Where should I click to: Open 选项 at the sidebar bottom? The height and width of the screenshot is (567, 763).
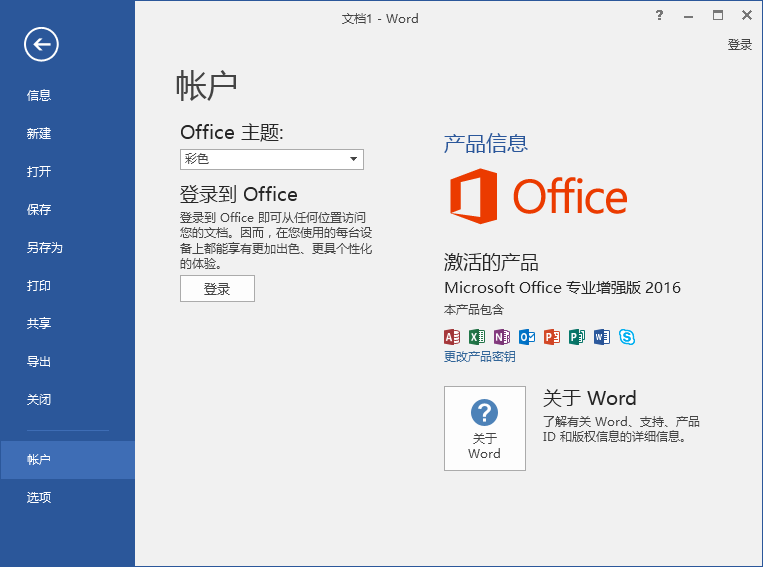click(39, 498)
